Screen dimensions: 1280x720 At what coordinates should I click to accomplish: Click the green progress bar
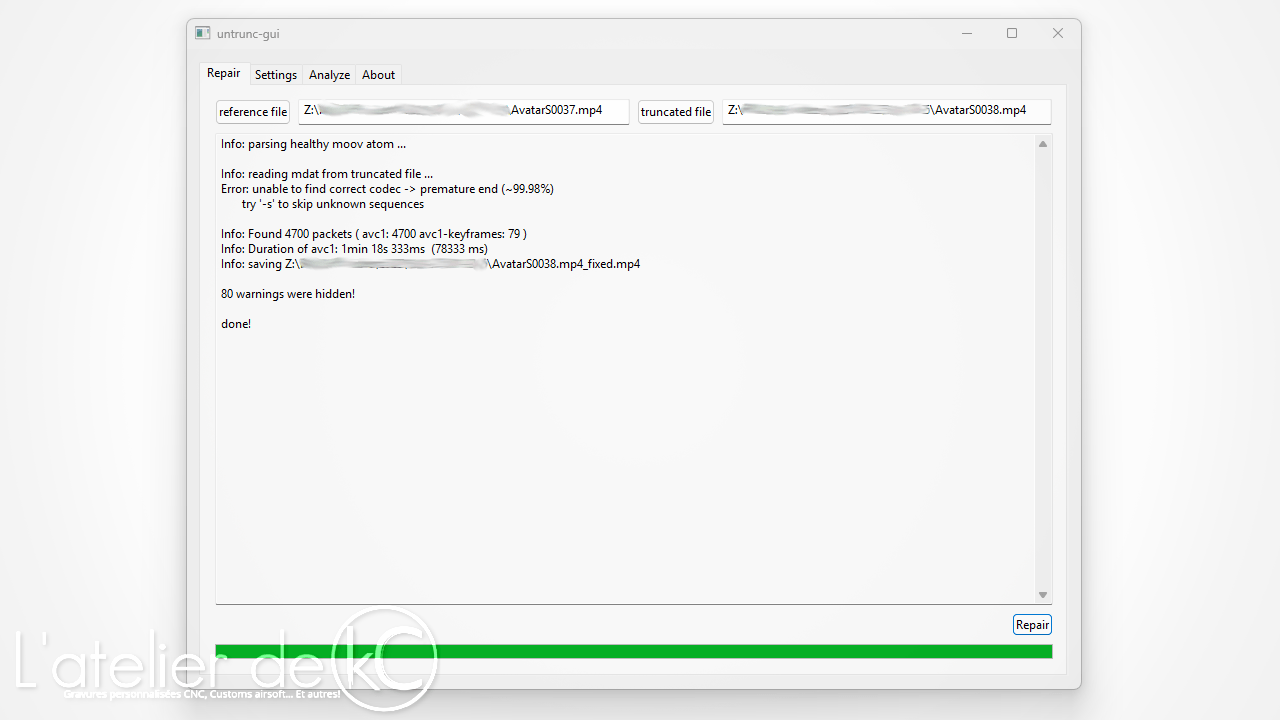(633, 652)
